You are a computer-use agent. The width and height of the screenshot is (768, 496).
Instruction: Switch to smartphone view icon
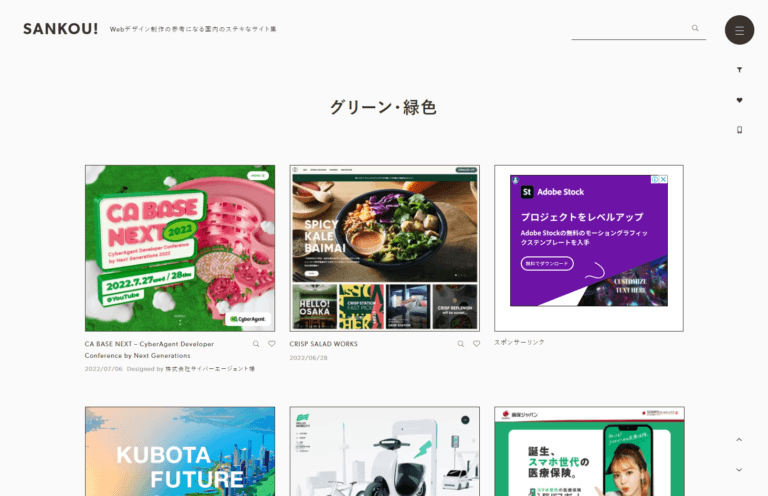(739, 130)
